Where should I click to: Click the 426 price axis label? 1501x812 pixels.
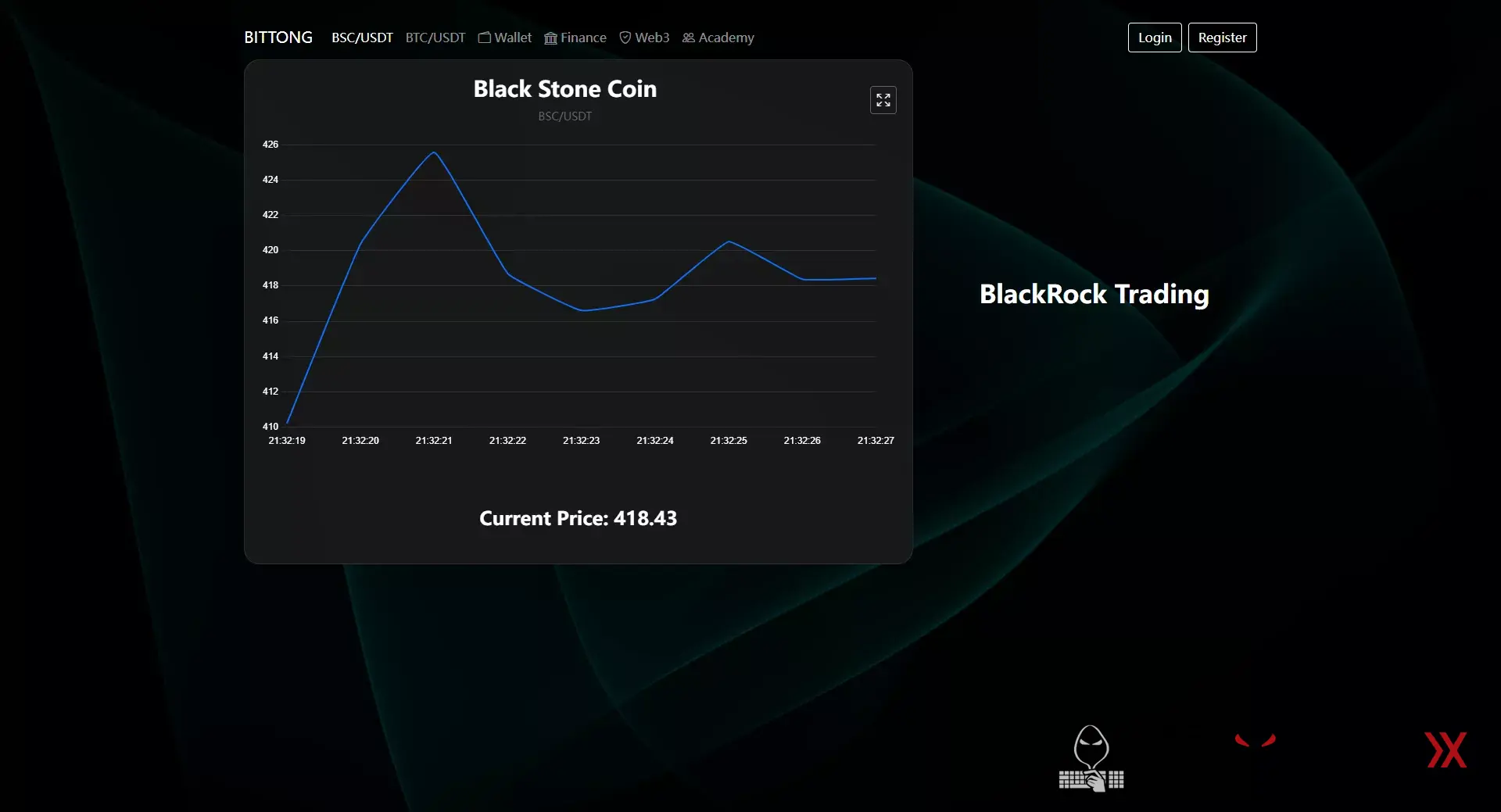[270, 145]
